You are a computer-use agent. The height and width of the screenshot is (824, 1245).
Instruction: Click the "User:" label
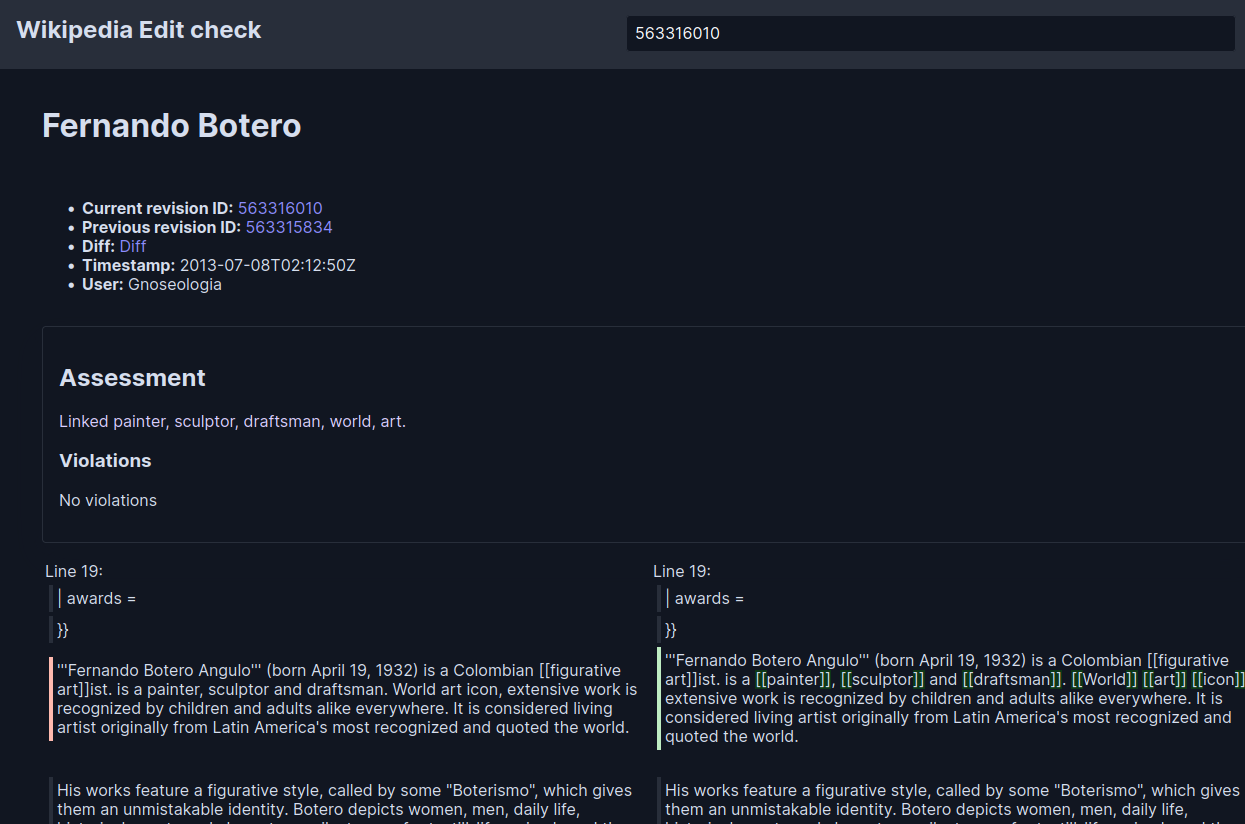click(103, 284)
